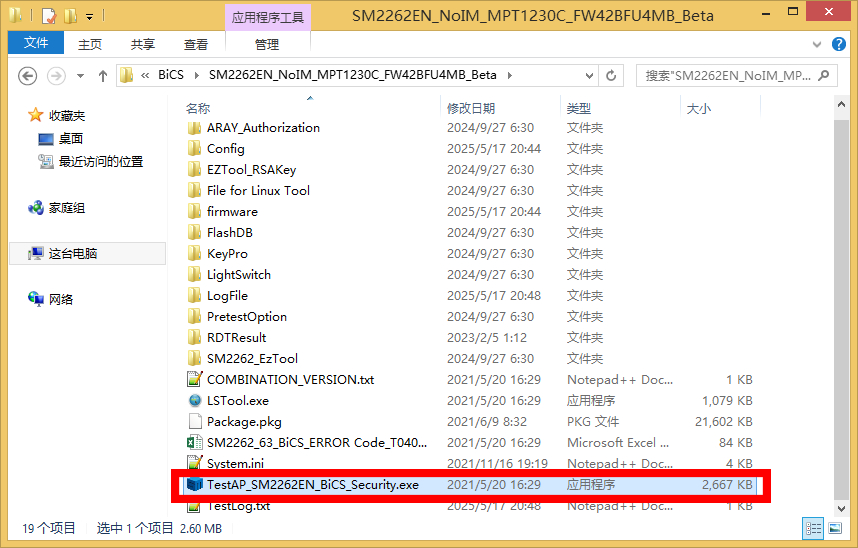Select the TestAP_SM2262EN_BiCS_Security.exe icon

pyautogui.click(x=195, y=485)
